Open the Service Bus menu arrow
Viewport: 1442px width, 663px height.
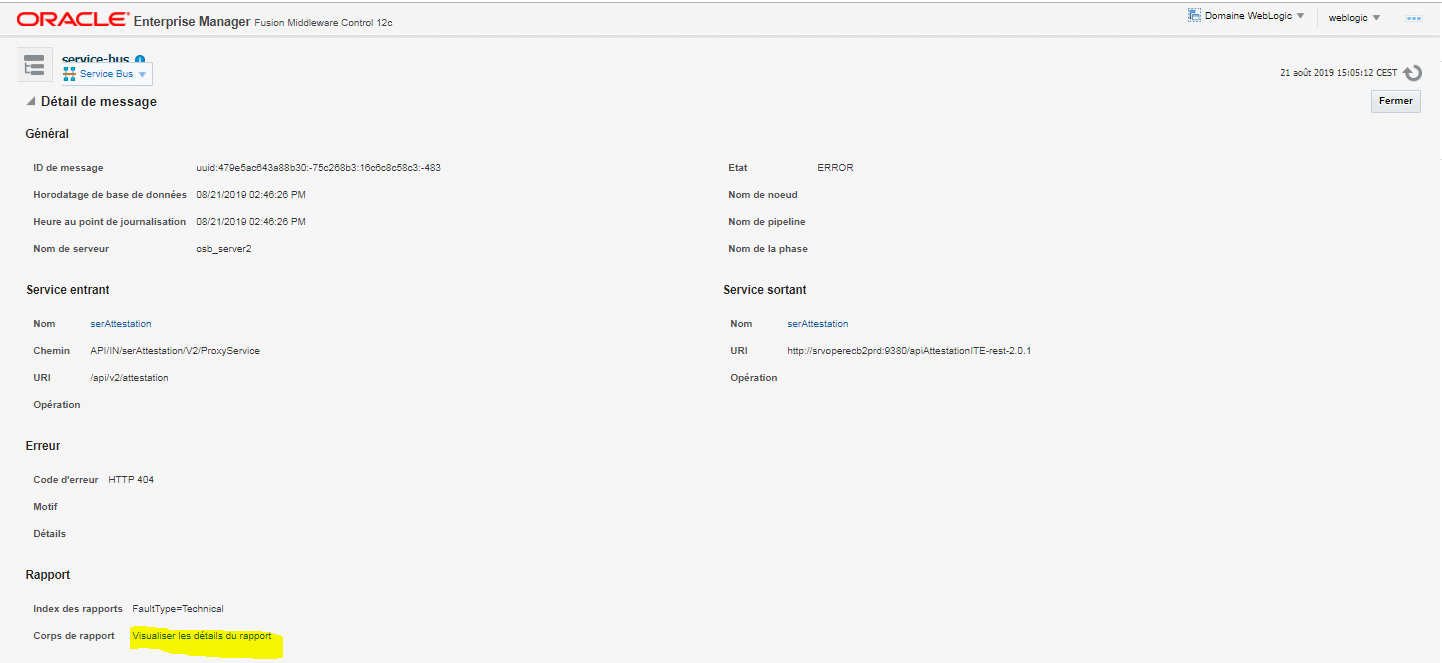(142, 75)
